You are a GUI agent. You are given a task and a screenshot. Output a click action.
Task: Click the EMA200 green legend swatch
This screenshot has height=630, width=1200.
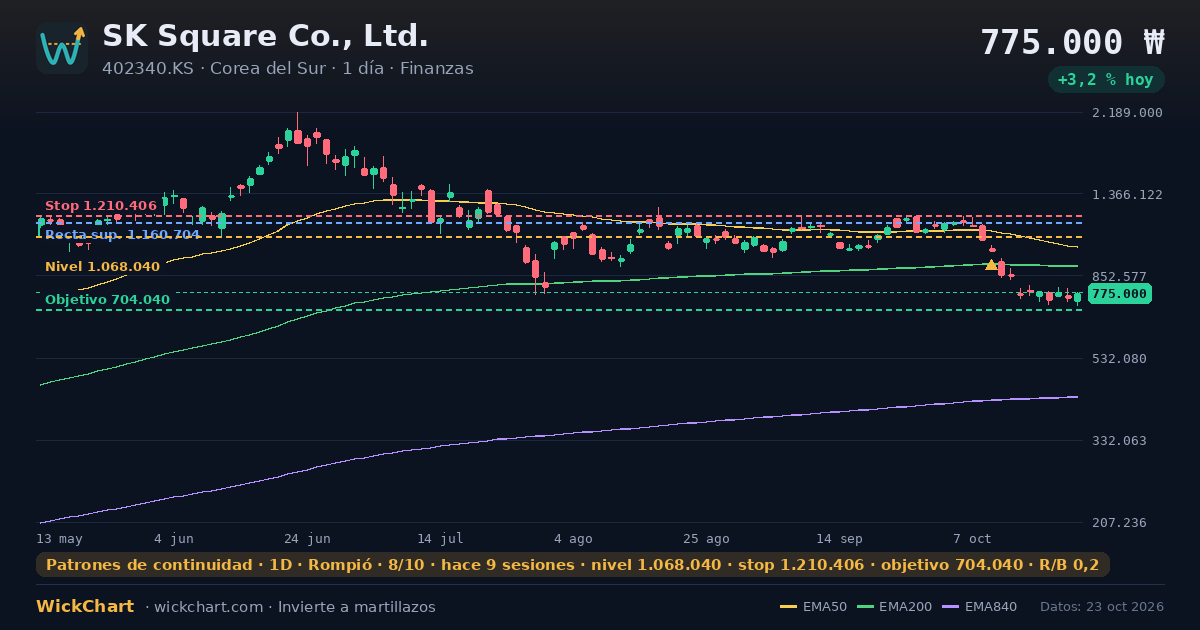coord(865,607)
